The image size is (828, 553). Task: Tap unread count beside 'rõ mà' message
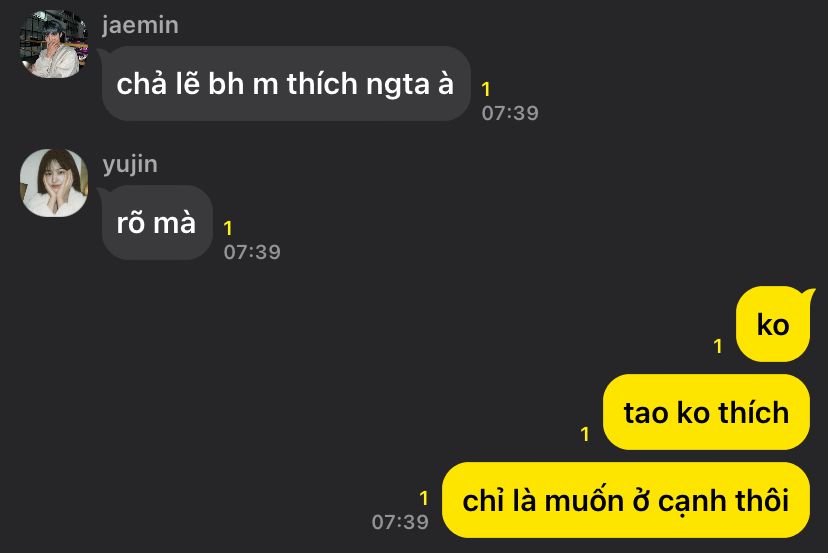(228, 228)
